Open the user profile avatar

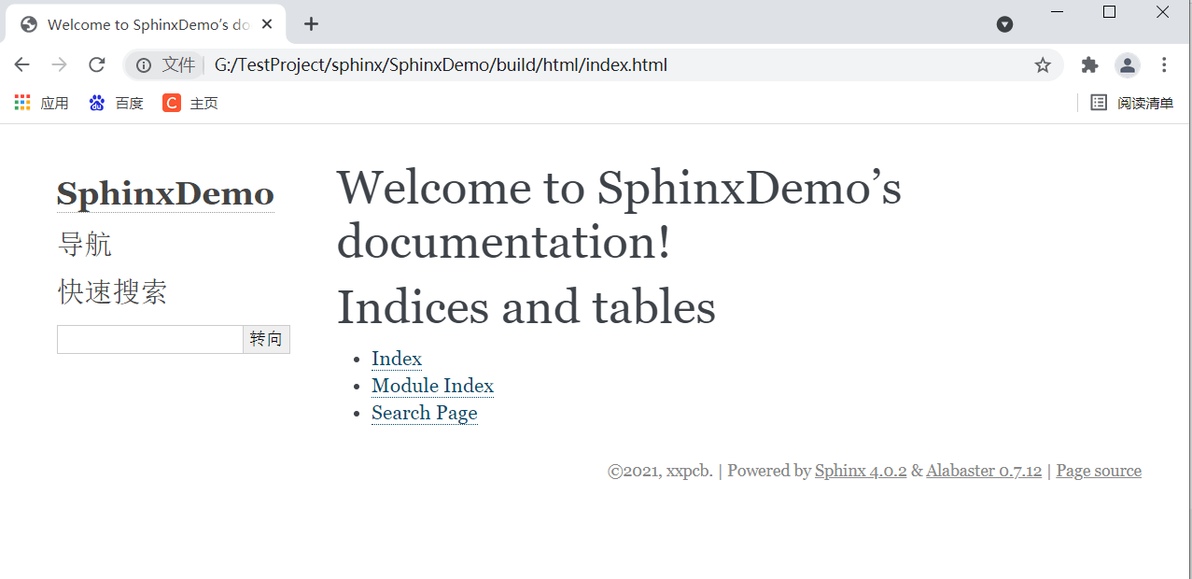[1128, 65]
